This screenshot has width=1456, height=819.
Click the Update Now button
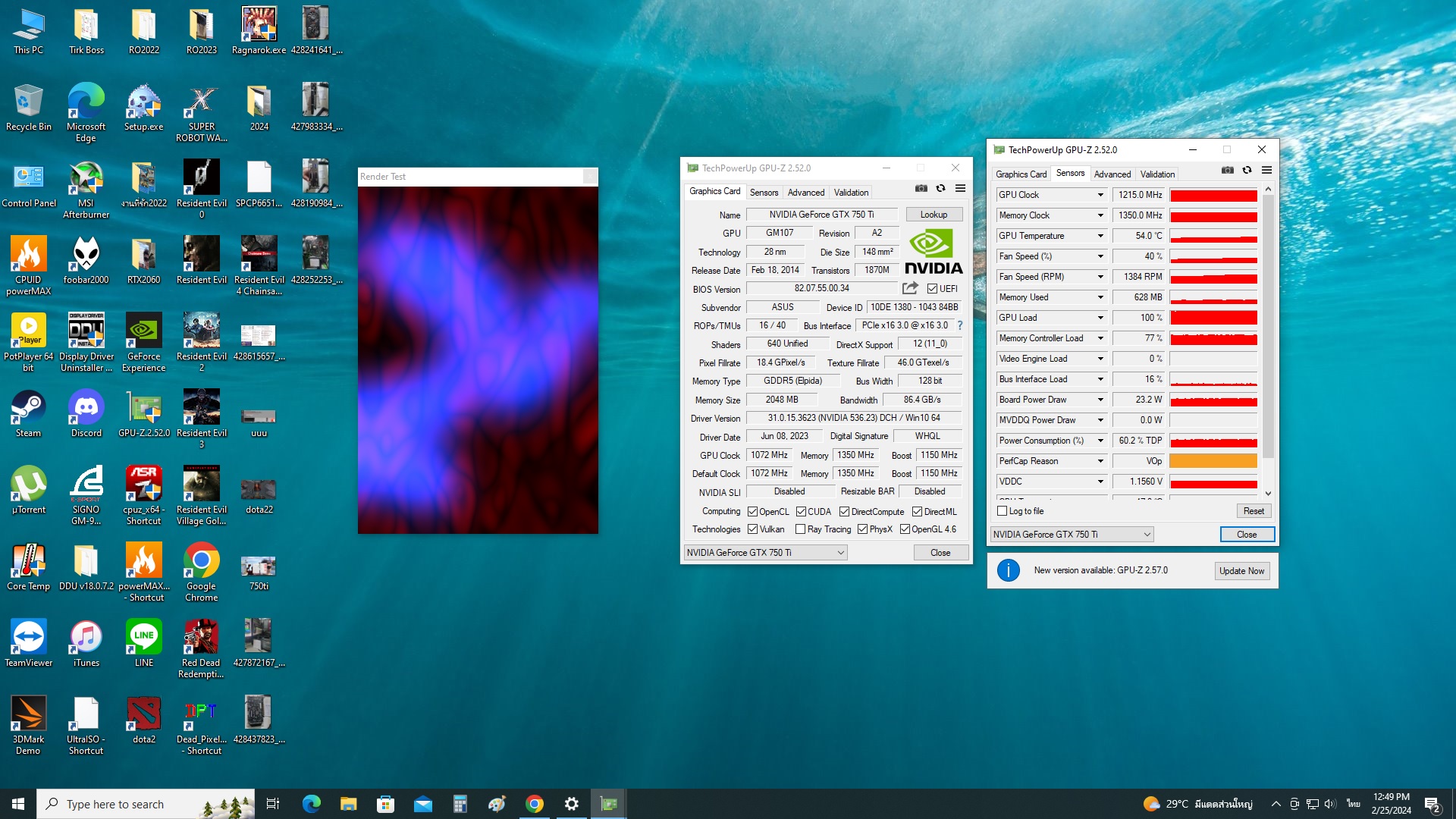(x=1241, y=571)
